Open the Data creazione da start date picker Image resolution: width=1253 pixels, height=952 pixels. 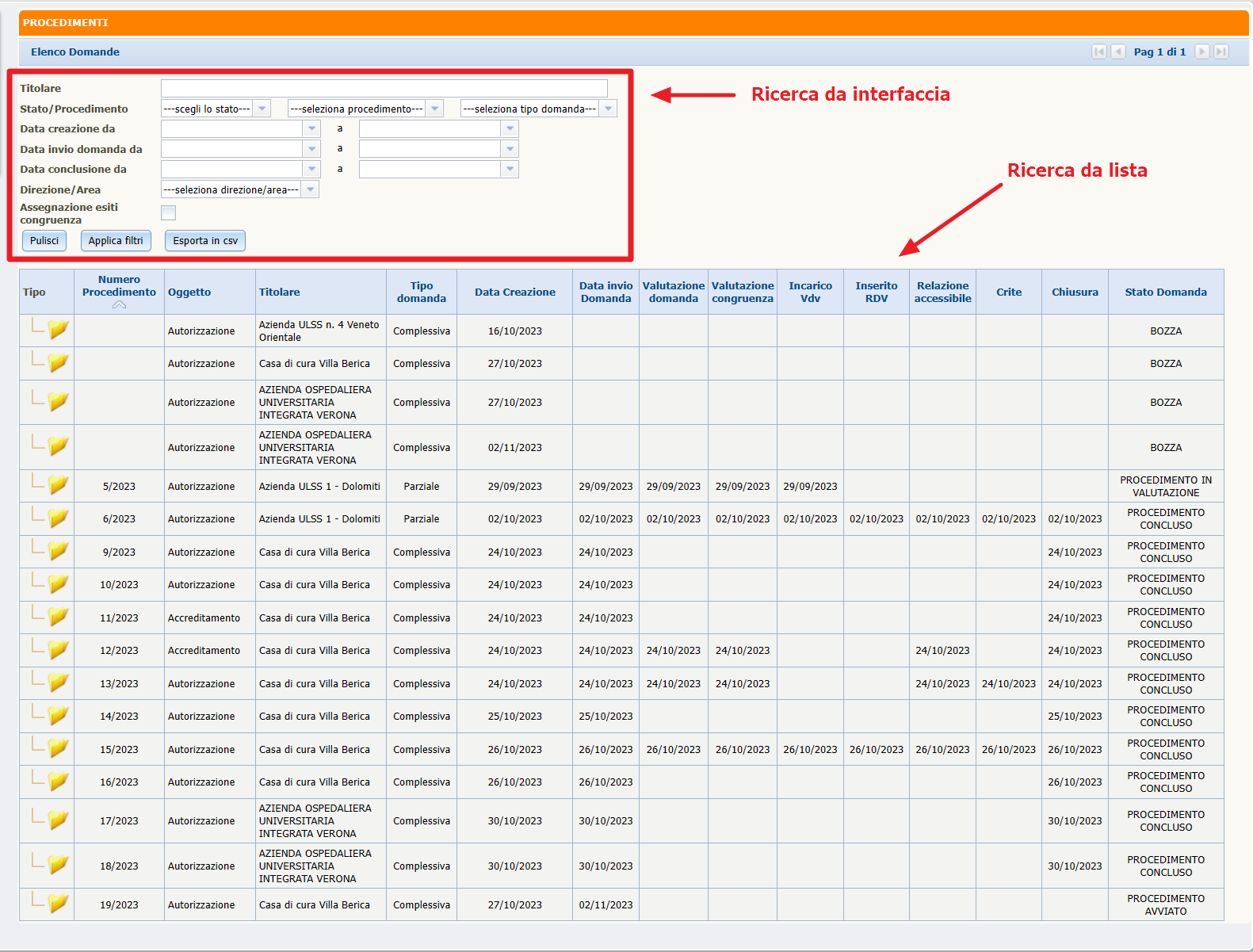(x=311, y=128)
